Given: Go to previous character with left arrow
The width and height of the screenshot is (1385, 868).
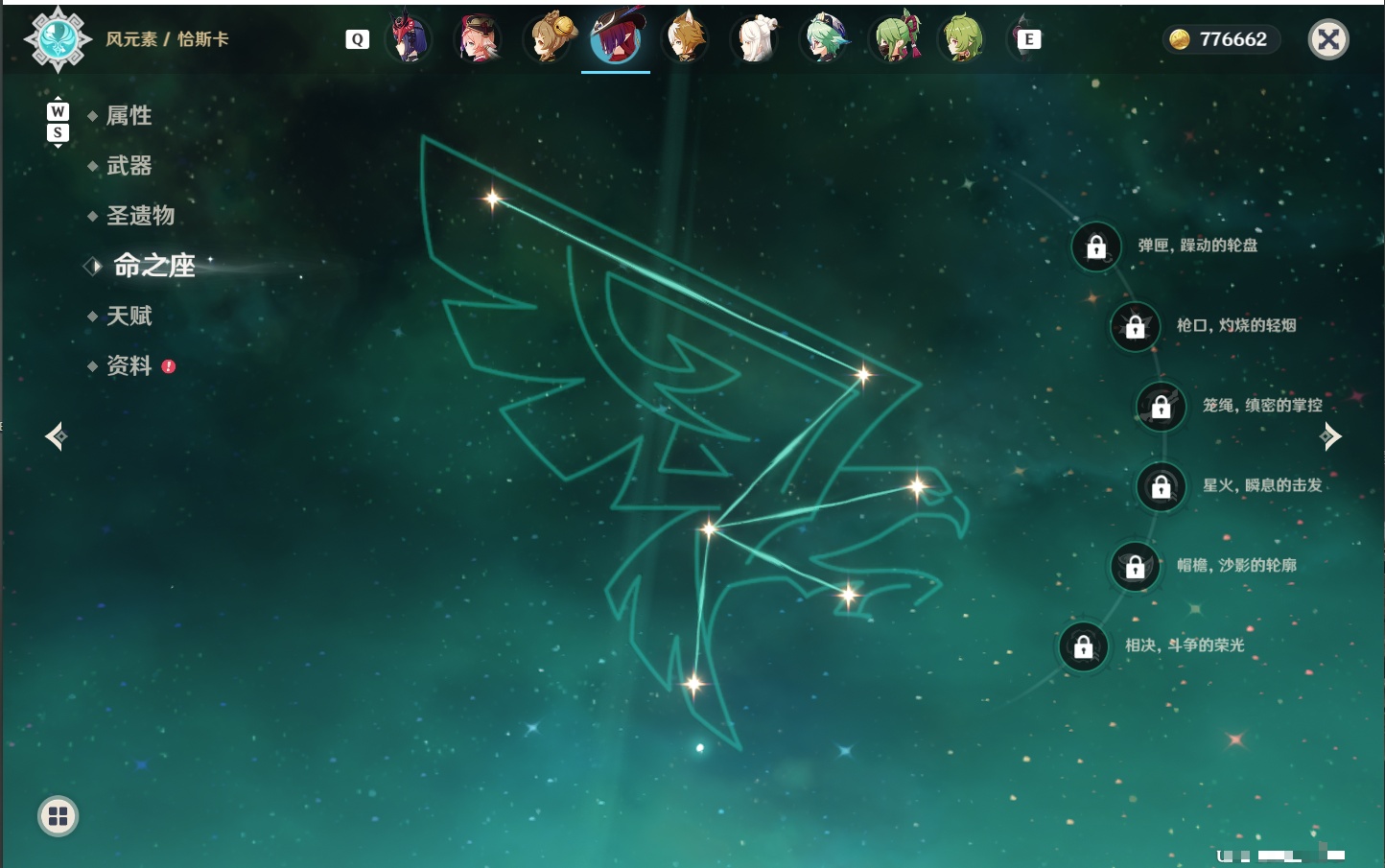Looking at the screenshot, I should pyautogui.click(x=56, y=436).
